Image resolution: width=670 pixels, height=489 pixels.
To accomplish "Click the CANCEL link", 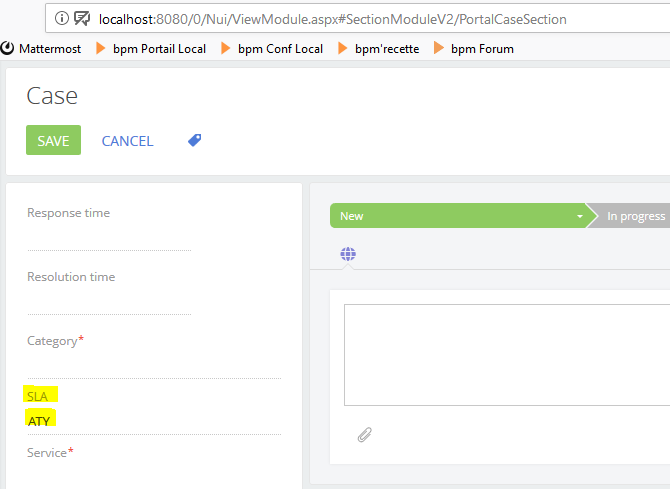I will pos(127,141).
